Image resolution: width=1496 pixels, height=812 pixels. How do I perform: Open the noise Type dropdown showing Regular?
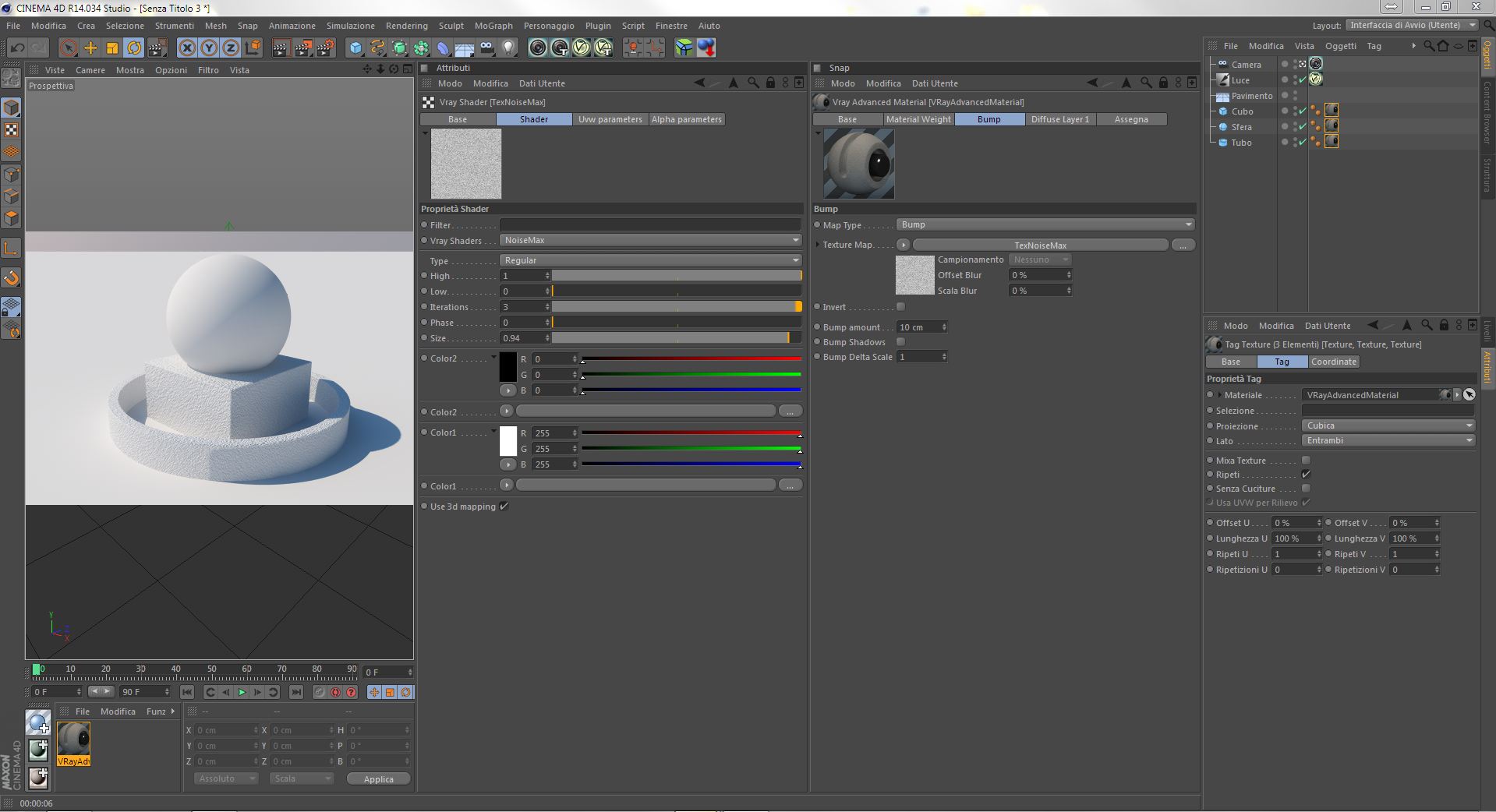(x=650, y=260)
